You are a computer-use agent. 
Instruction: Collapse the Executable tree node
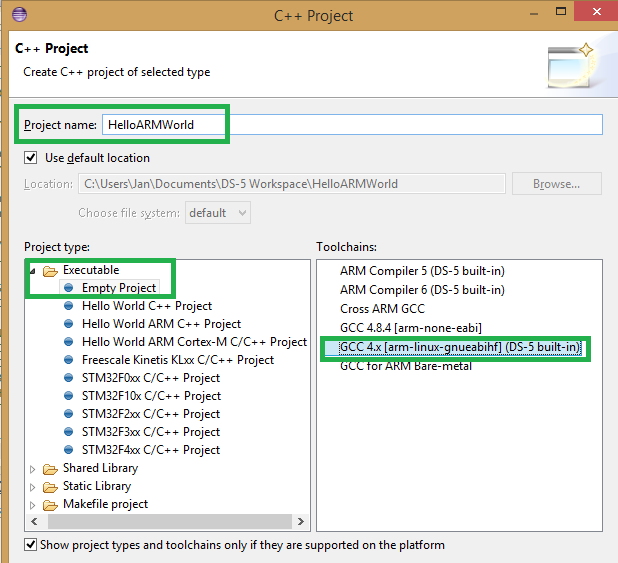click(33, 271)
